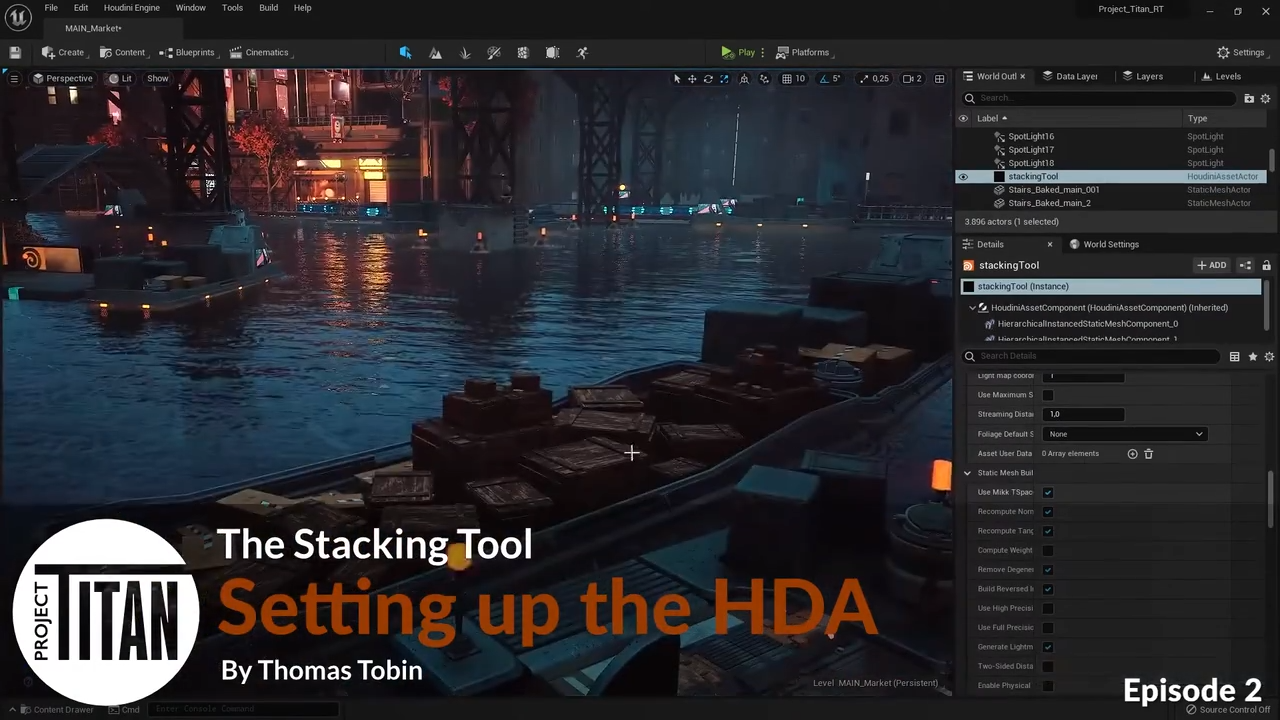1280x720 pixels.
Task: Show only favorite properties star icon
Action: tap(1252, 356)
